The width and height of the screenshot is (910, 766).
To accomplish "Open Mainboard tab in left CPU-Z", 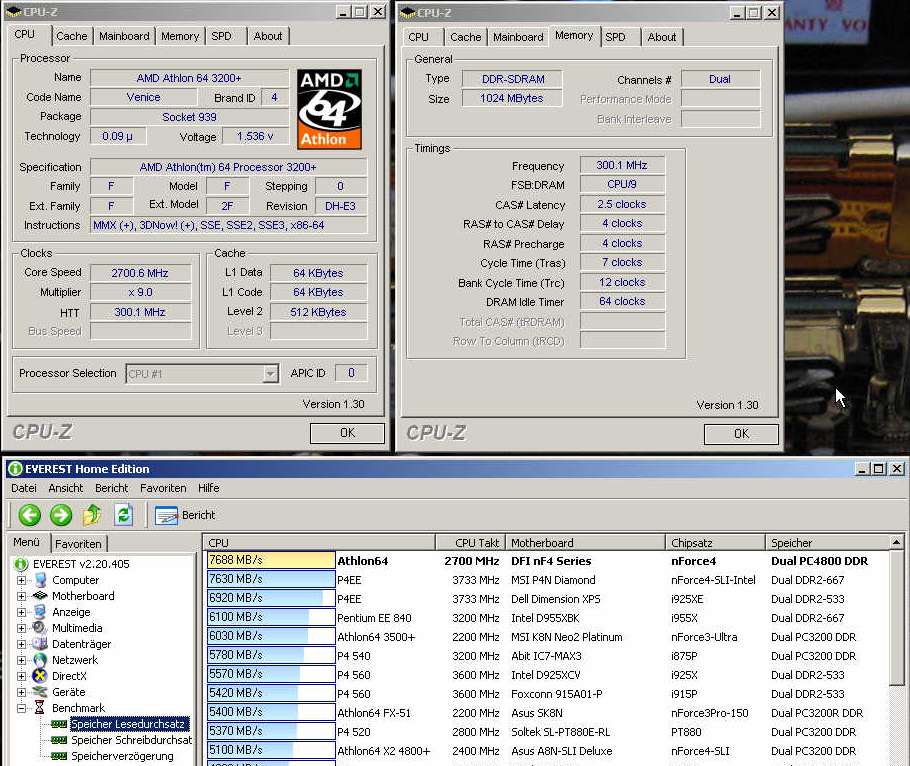I will pos(124,36).
